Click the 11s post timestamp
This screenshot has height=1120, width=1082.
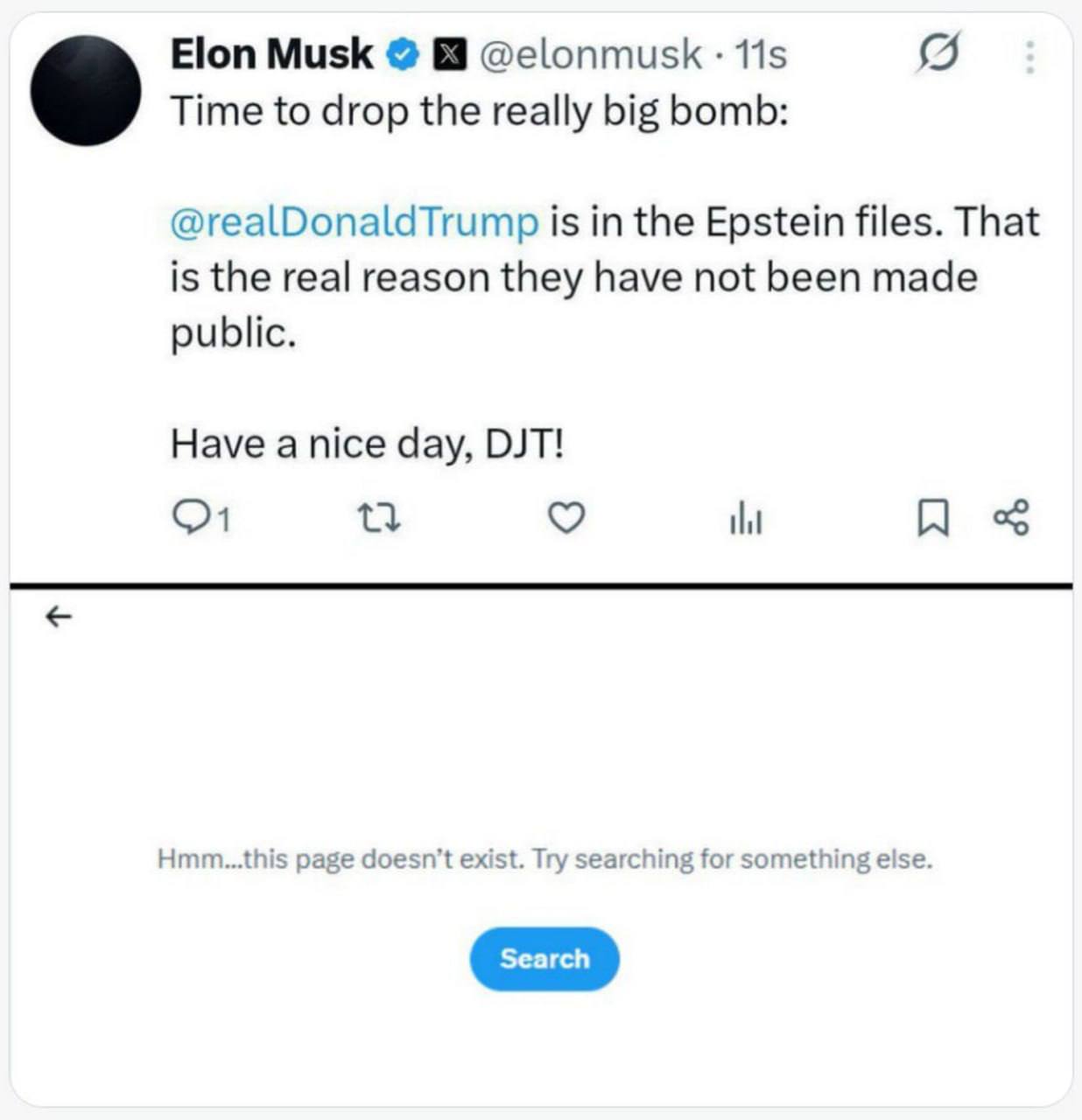pos(760,54)
